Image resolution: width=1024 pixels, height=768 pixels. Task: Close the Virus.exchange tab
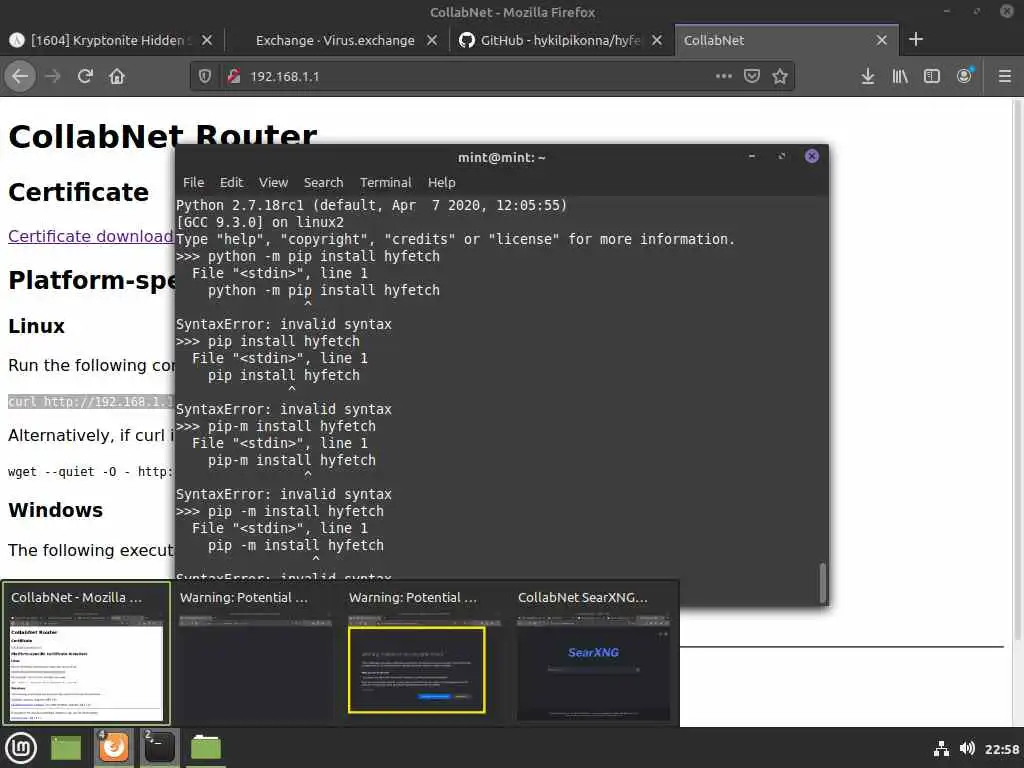click(432, 40)
